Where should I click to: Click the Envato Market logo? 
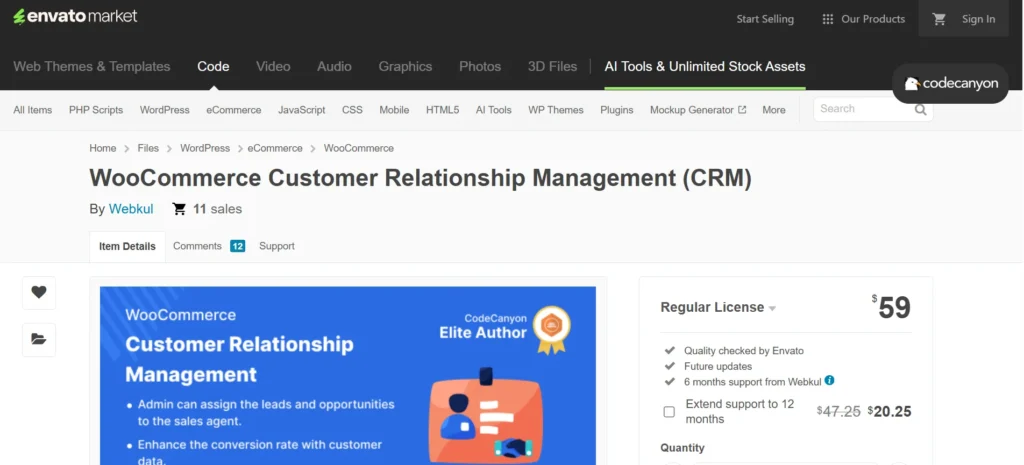click(75, 17)
